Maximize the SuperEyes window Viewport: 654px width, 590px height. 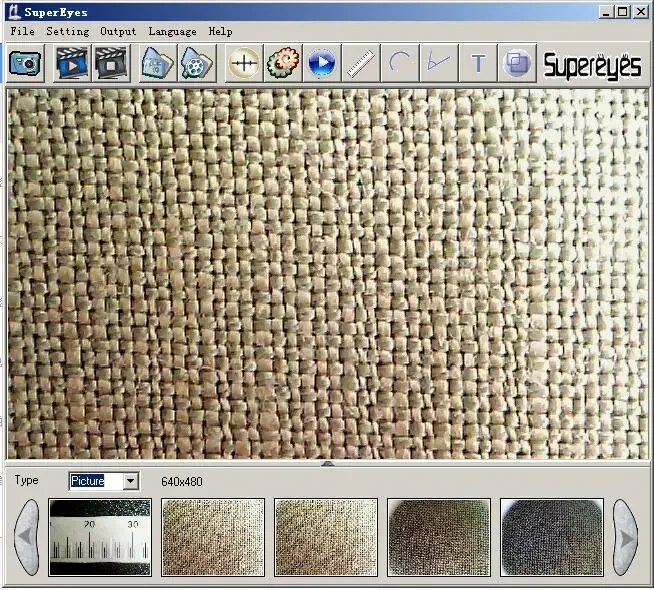point(623,12)
